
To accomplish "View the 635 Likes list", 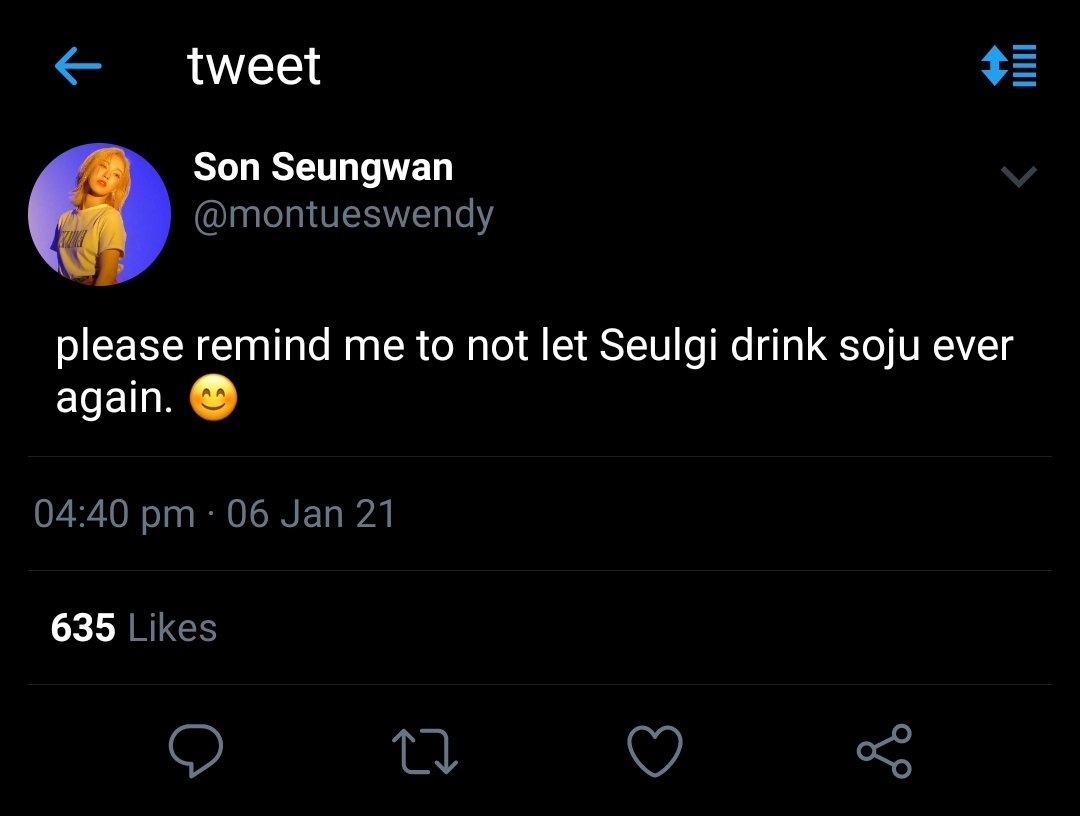I will point(134,628).
